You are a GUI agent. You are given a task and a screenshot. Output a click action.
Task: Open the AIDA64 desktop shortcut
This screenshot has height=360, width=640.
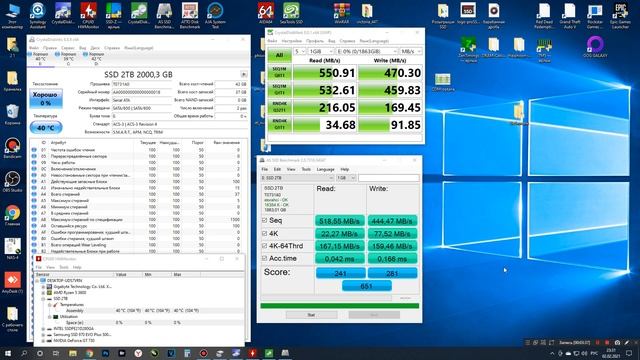coord(266,13)
